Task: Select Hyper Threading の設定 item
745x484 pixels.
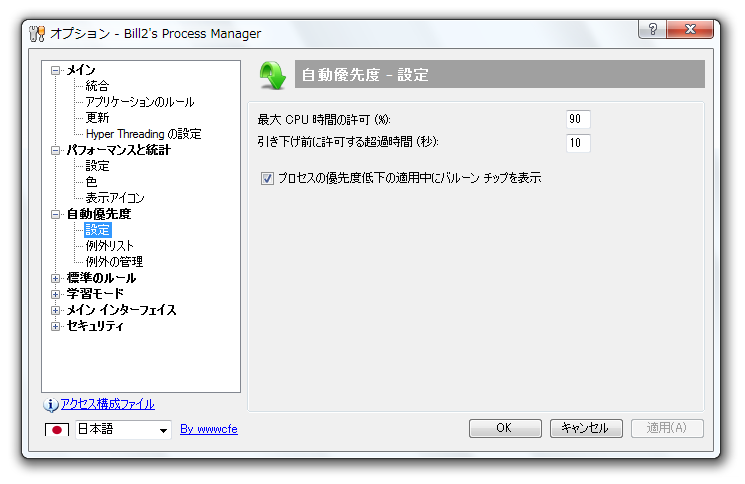Action: (x=143, y=134)
